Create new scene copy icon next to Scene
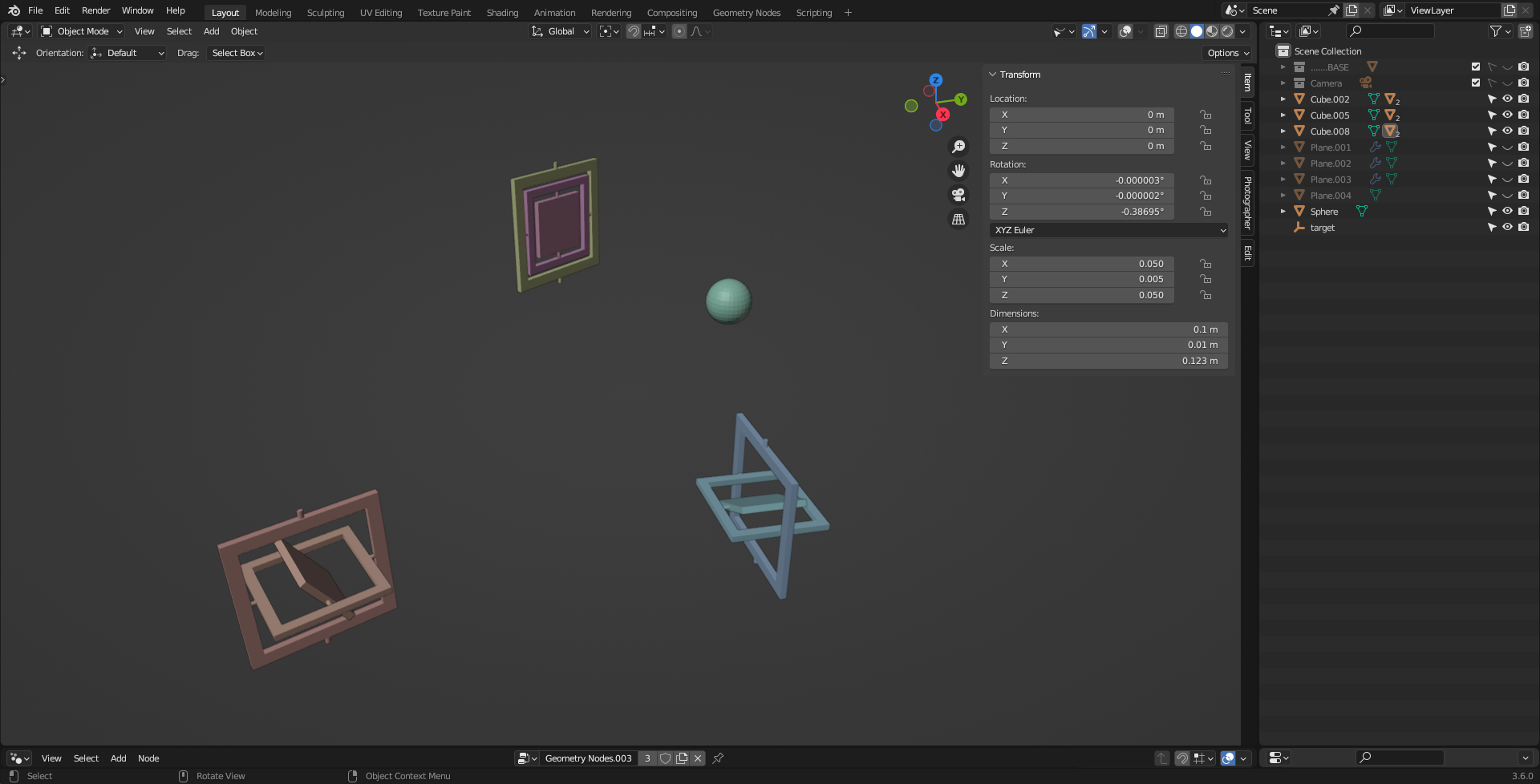The width and height of the screenshot is (1540, 784). [x=1352, y=10]
